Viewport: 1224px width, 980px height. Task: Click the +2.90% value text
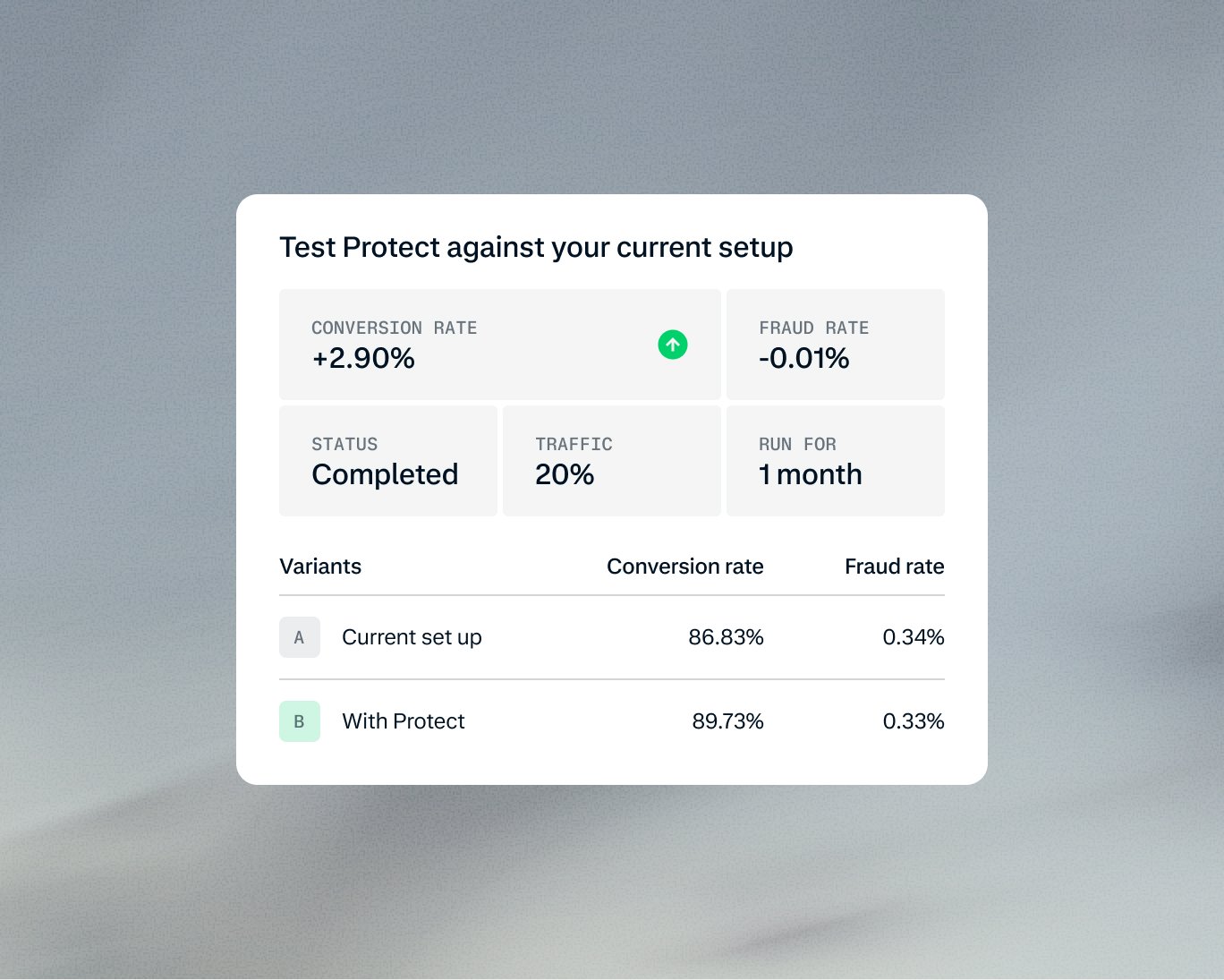click(x=363, y=358)
